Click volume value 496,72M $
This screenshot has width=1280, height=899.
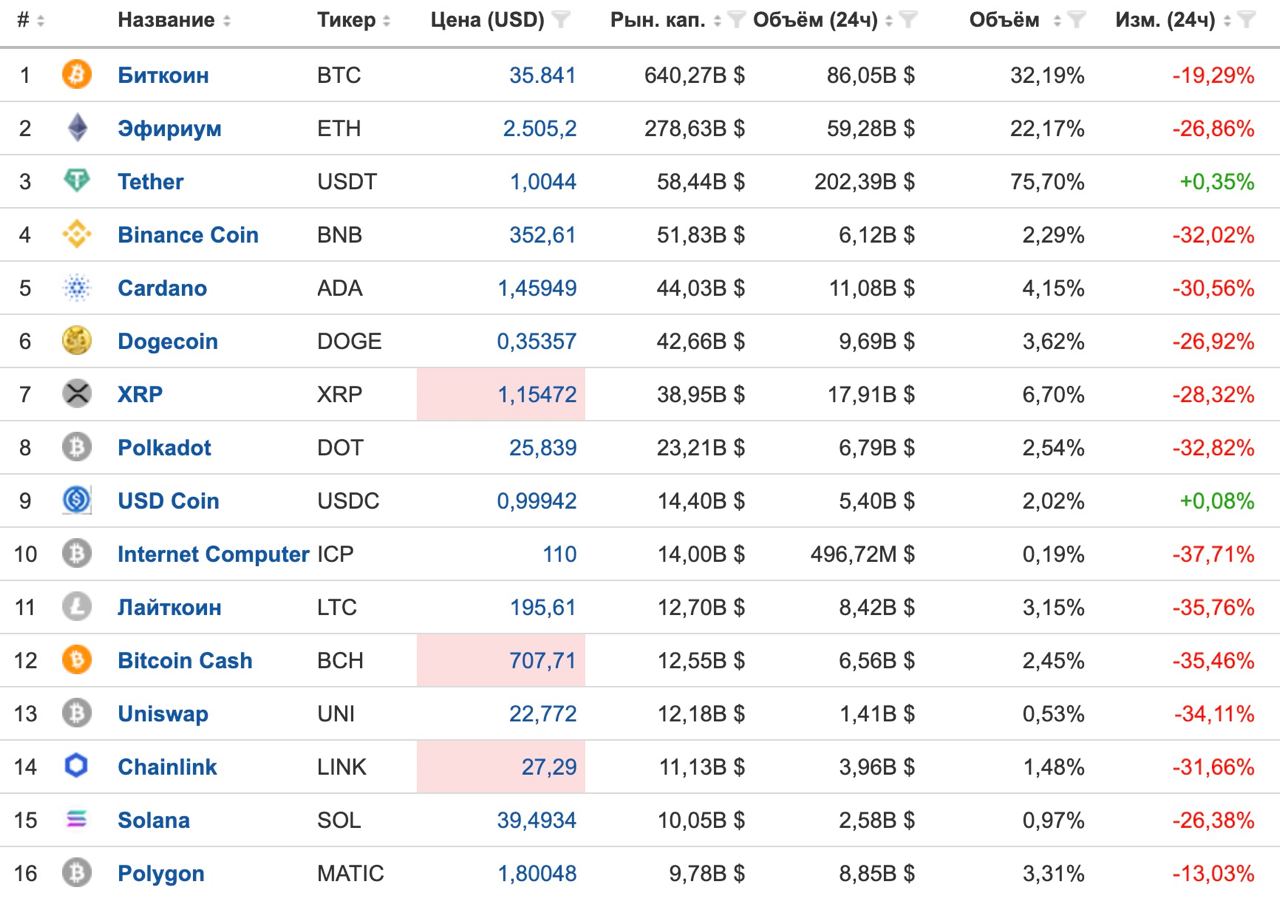[x=862, y=554]
